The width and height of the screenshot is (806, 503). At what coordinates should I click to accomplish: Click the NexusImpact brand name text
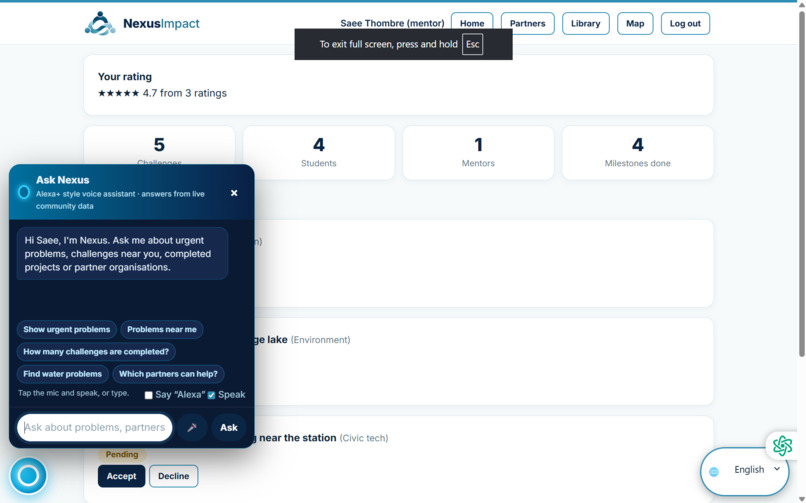161,24
